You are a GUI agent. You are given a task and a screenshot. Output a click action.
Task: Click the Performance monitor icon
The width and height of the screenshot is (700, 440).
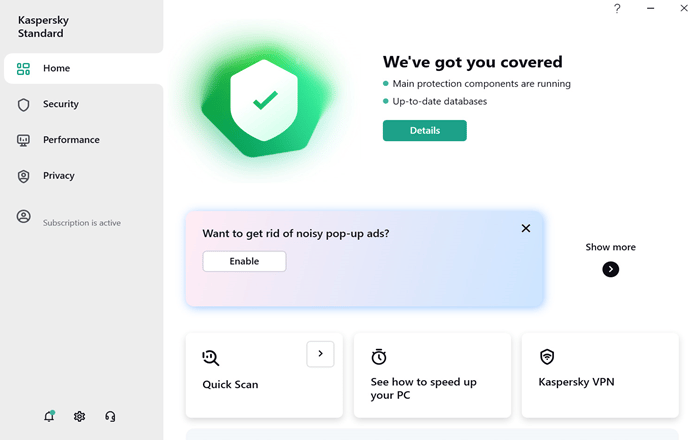pos(23,141)
